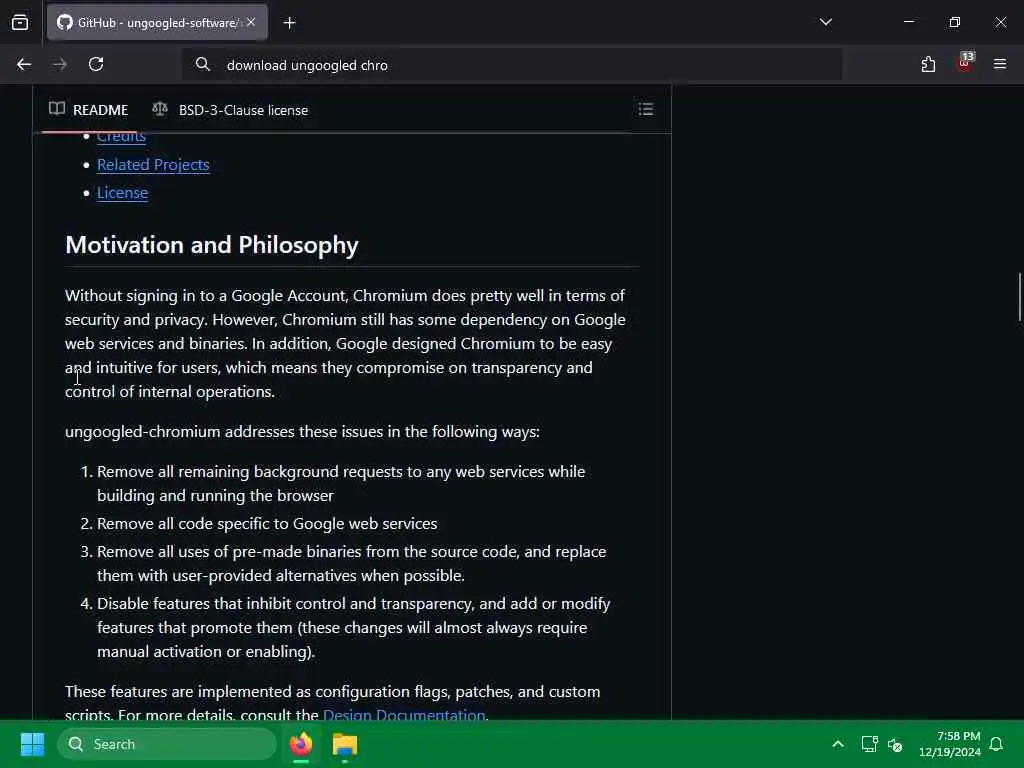The height and width of the screenshot is (768, 1024).
Task: Open the uBlock extension icon with badge 13
Action: tap(965, 63)
